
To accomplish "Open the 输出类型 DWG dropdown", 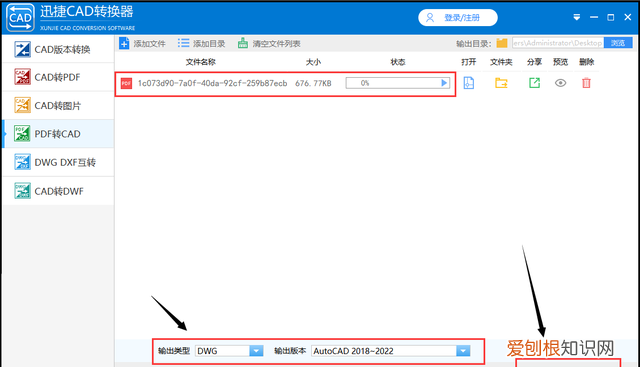I will point(229,351).
